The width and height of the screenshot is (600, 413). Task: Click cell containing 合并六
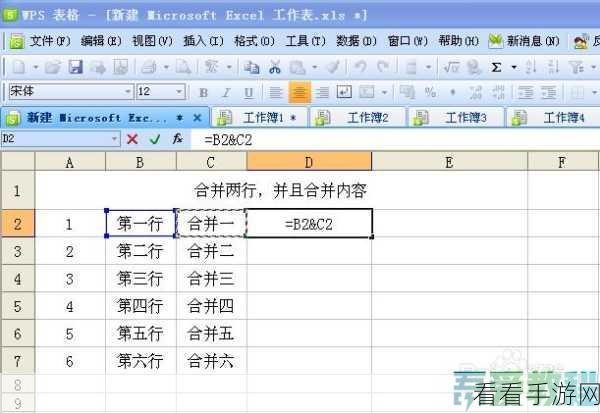(211, 361)
